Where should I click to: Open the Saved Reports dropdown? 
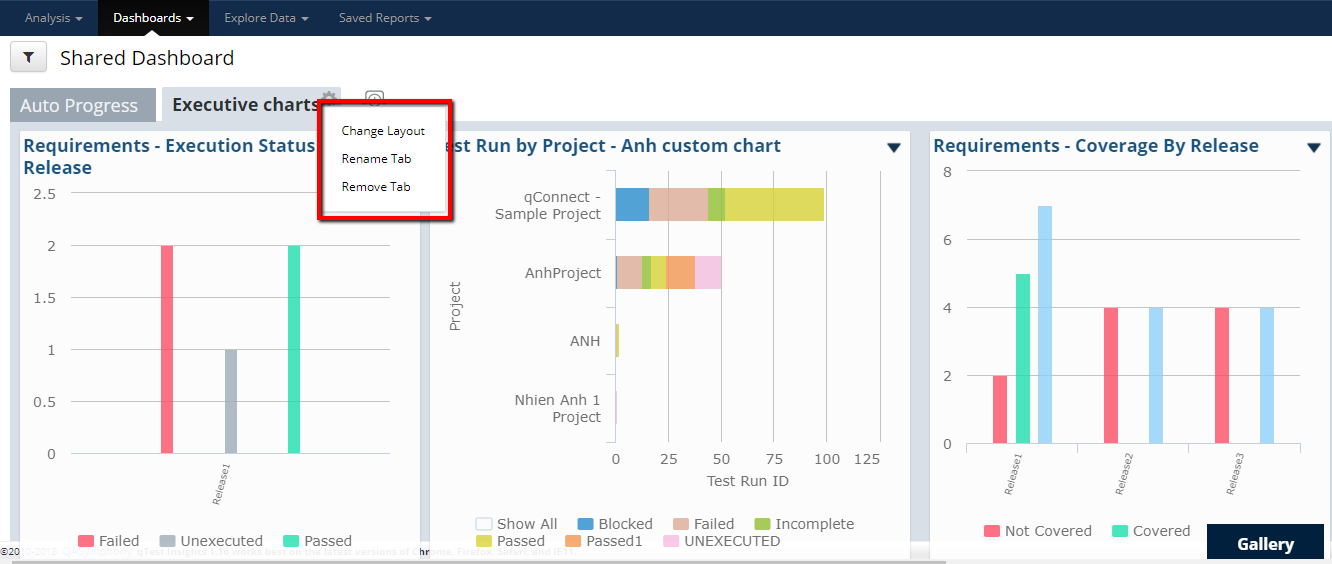[x=385, y=18]
